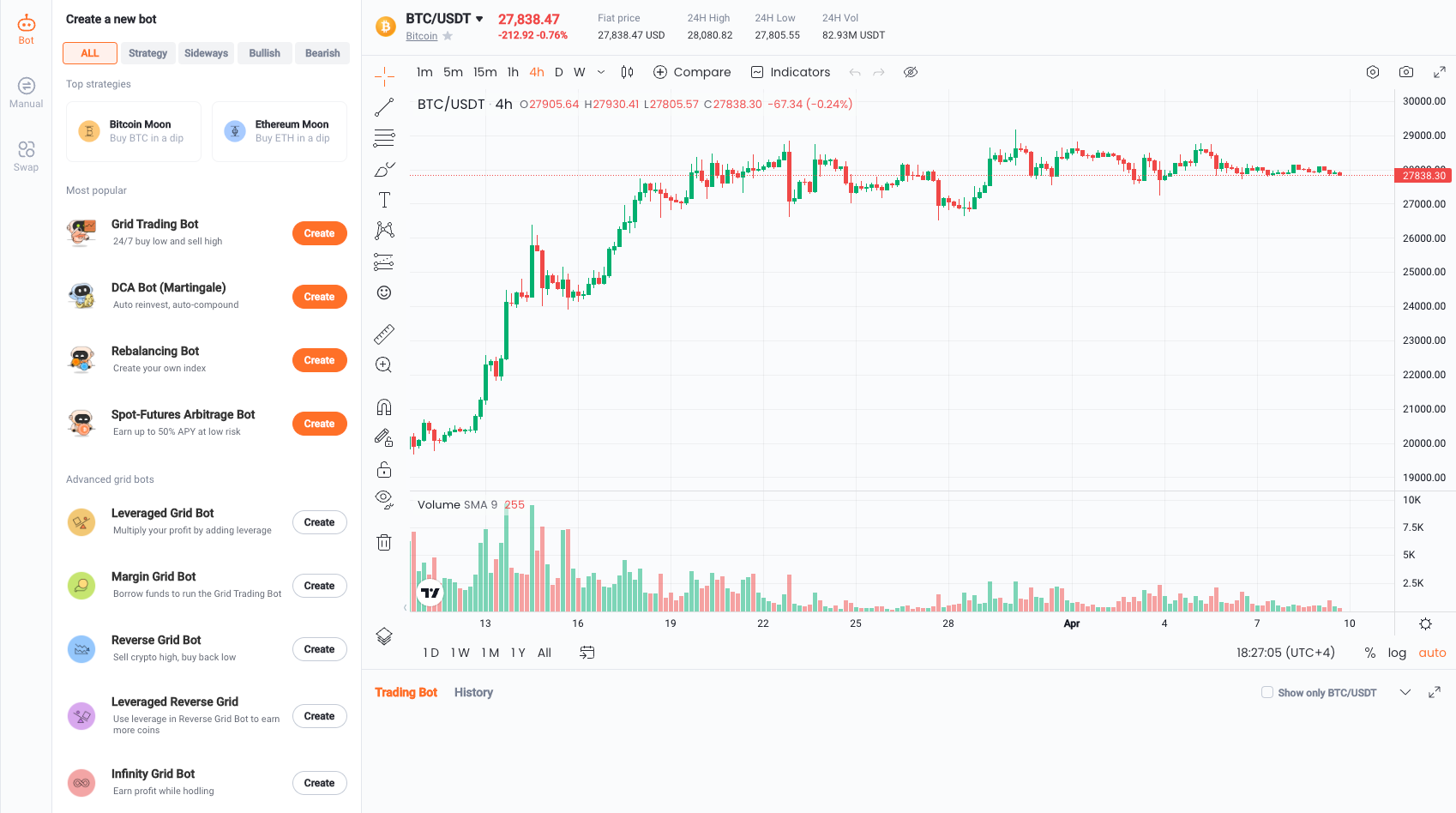
Task: Create a Leveraged Grid Bot
Action: tap(320, 522)
